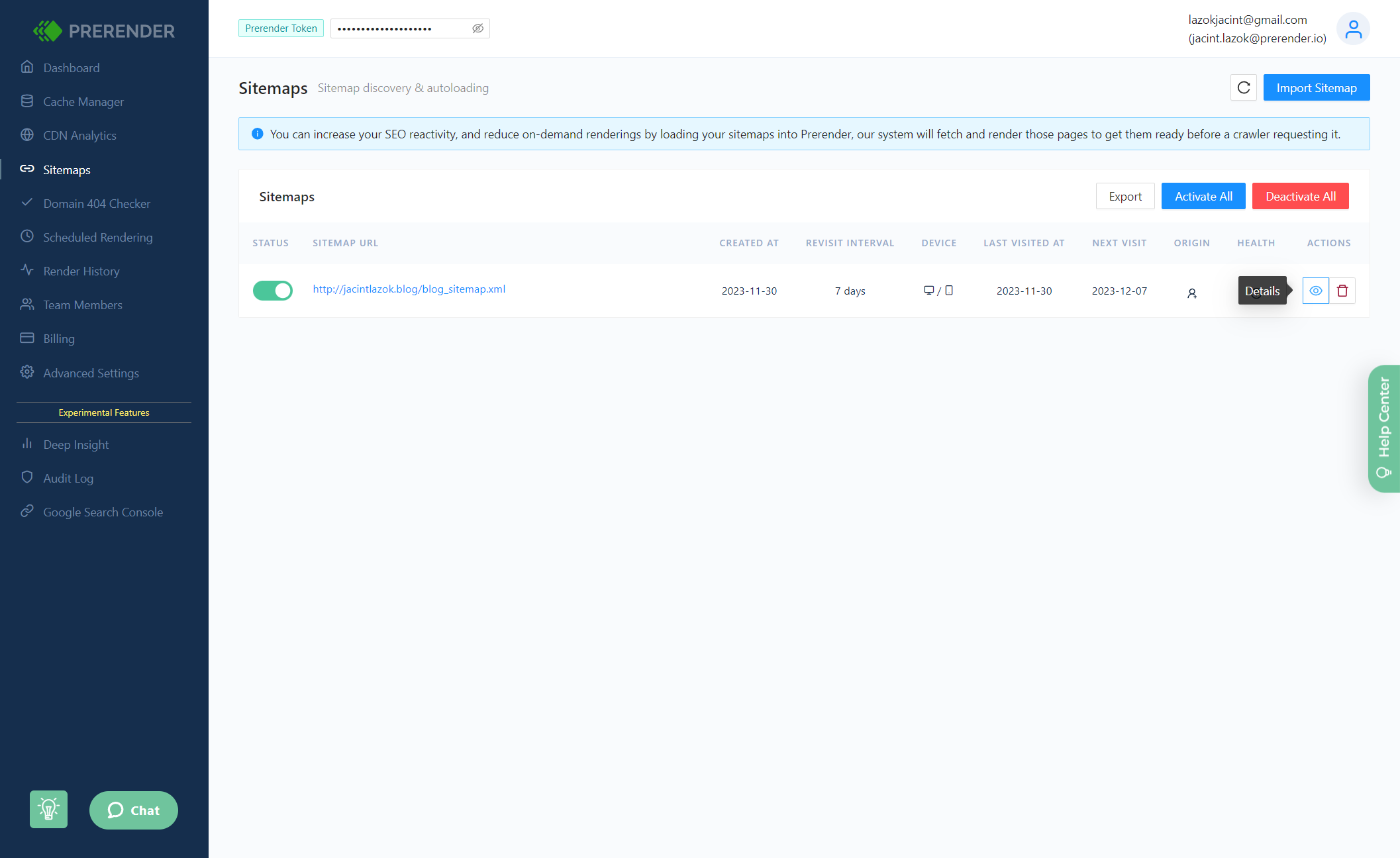
Task: Click the Domain 404 Checker checkmark icon
Action: point(27,202)
